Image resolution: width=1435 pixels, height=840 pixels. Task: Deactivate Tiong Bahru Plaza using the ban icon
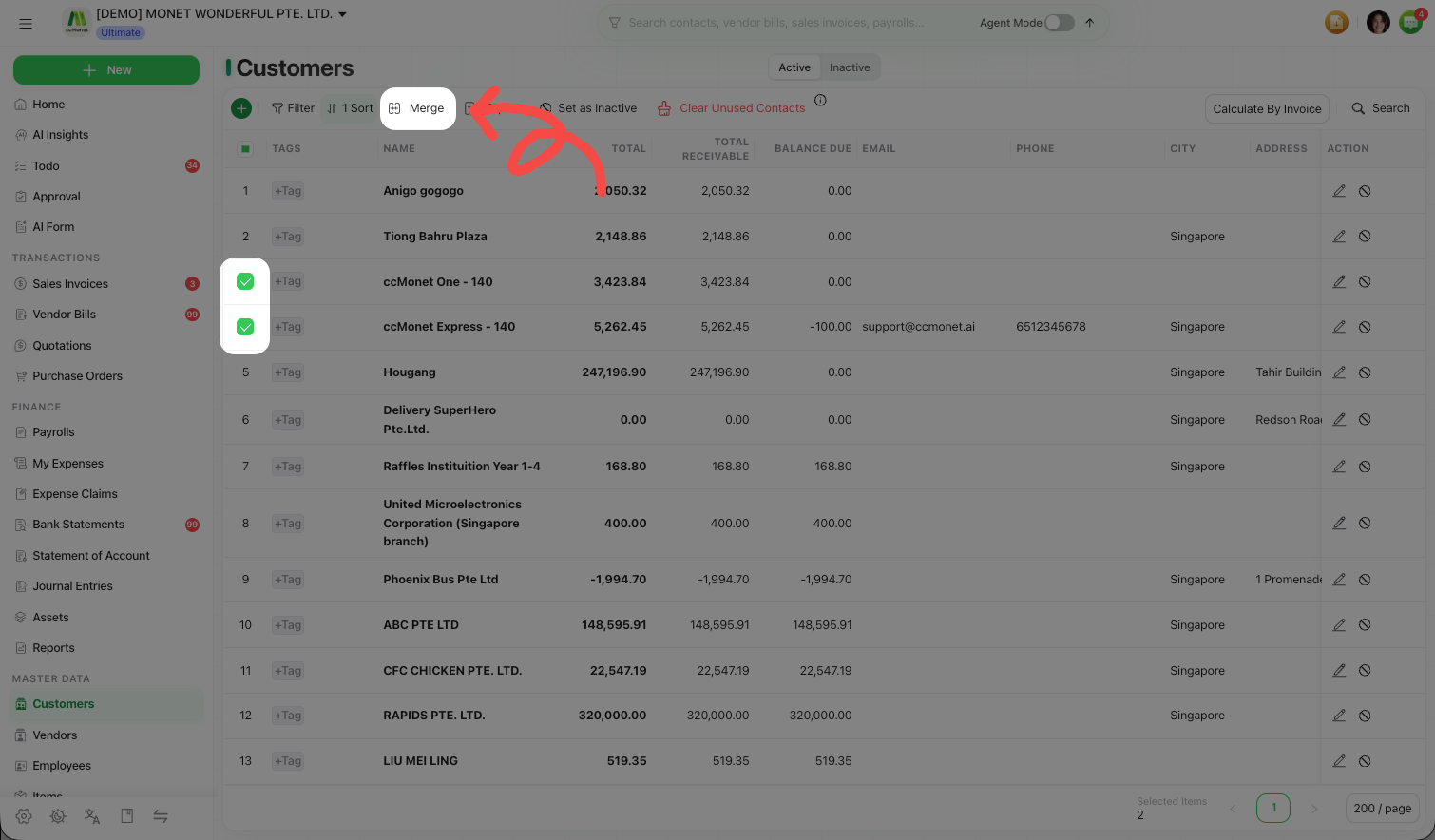point(1365,237)
